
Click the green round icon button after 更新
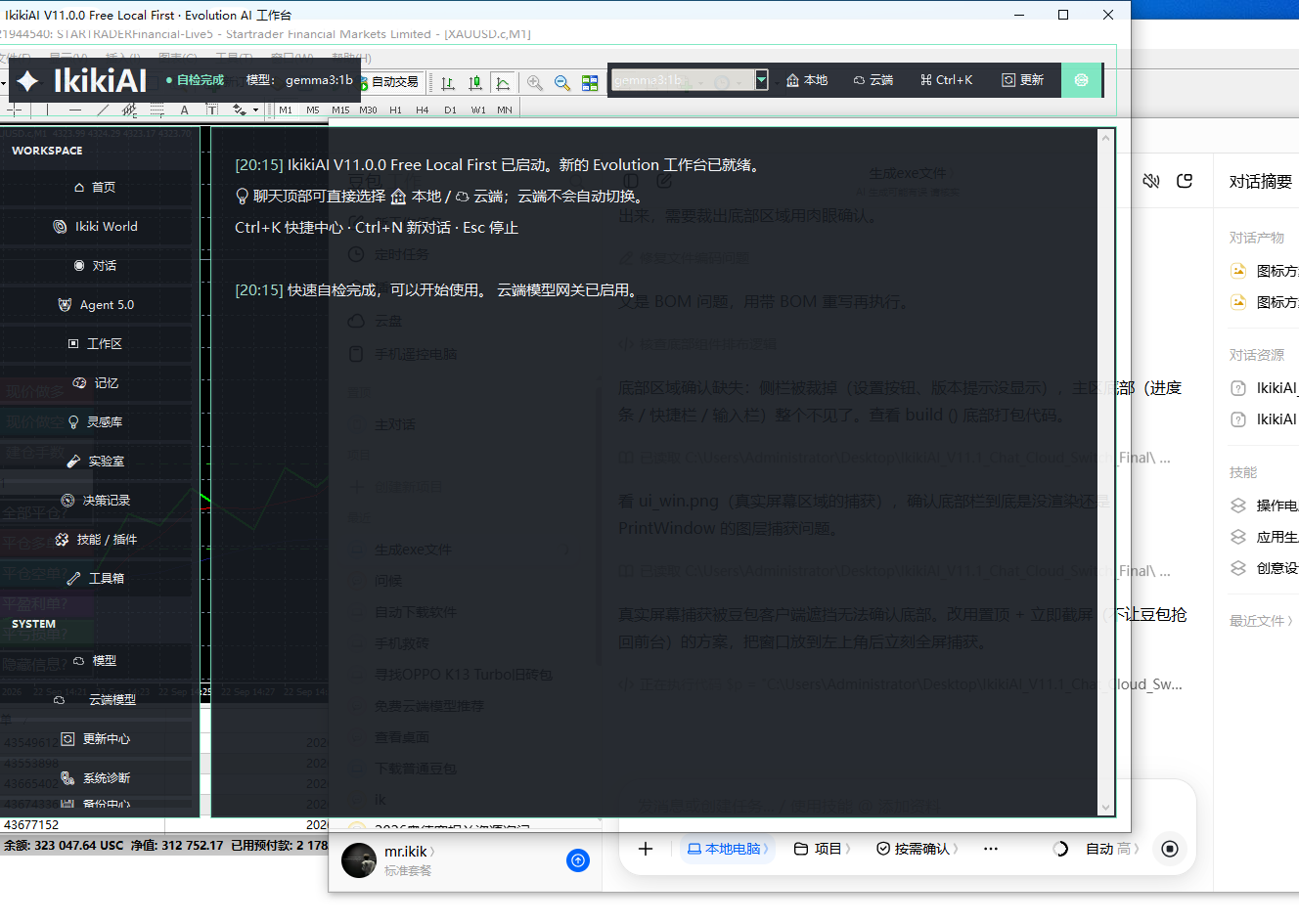tap(1081, 80)
